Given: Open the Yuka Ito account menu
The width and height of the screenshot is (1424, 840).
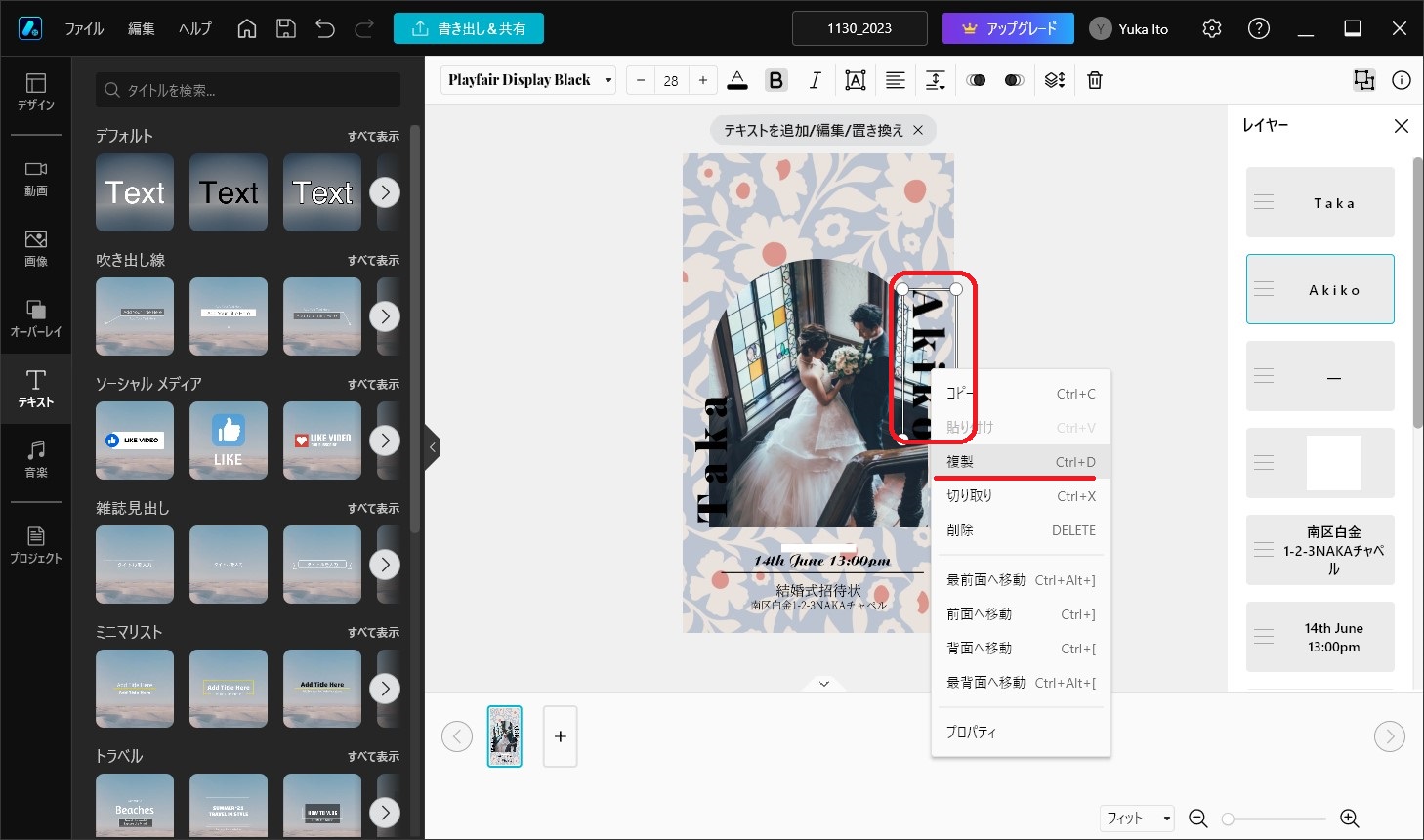Looking at the screenshot, I should (1129, 28).
